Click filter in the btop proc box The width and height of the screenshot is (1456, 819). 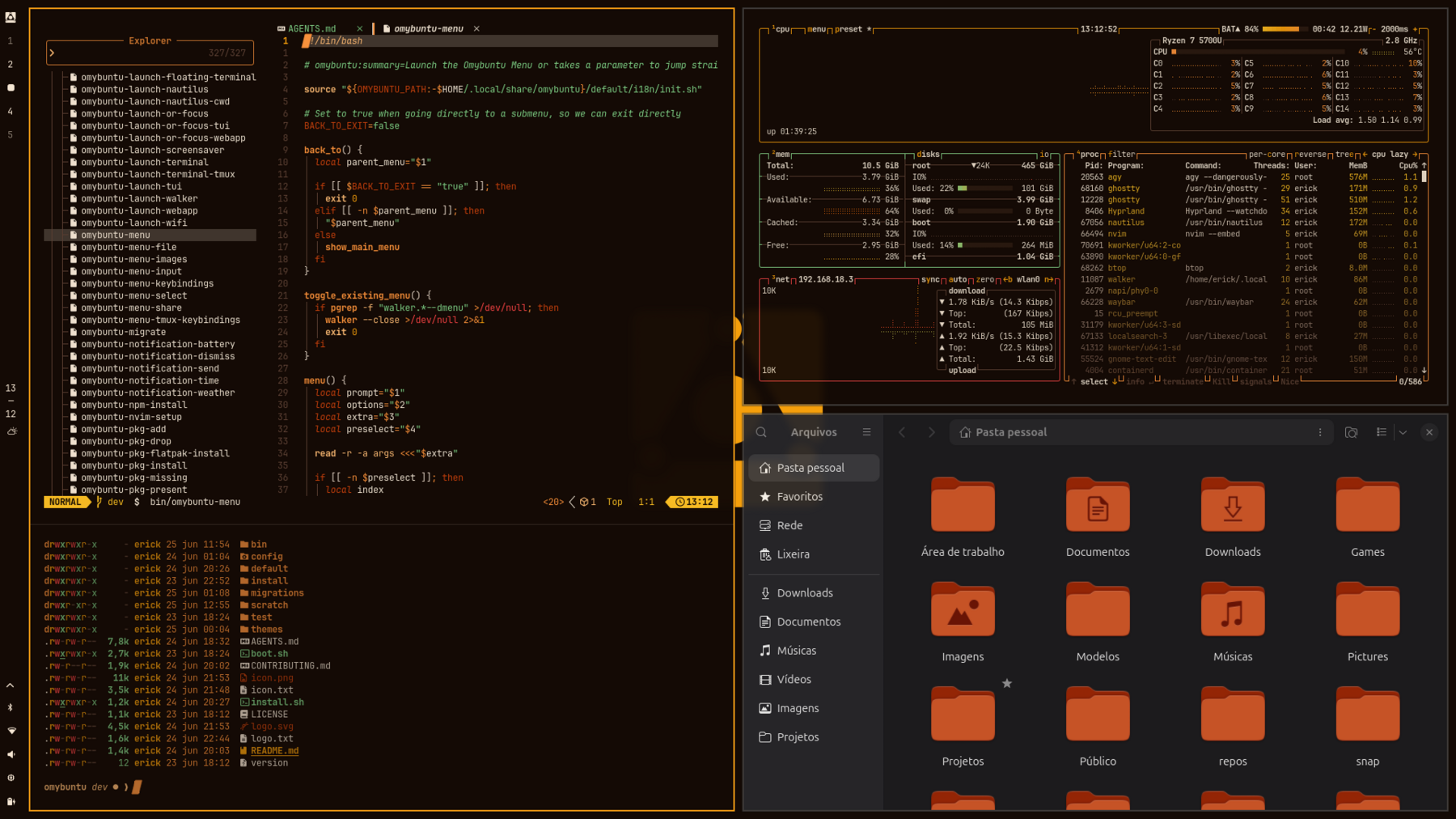1121,154
